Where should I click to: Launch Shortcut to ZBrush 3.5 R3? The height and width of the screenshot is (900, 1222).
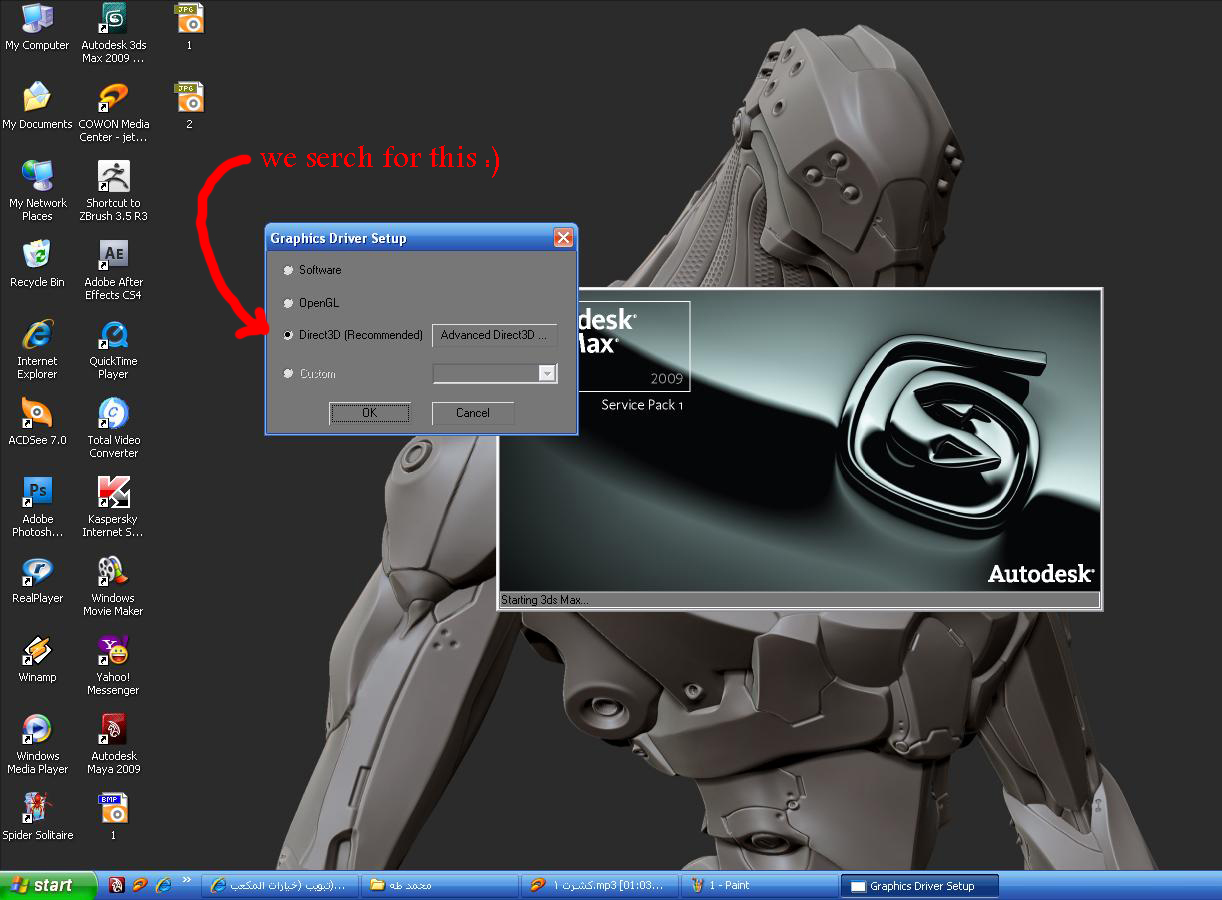pos(113,190)
